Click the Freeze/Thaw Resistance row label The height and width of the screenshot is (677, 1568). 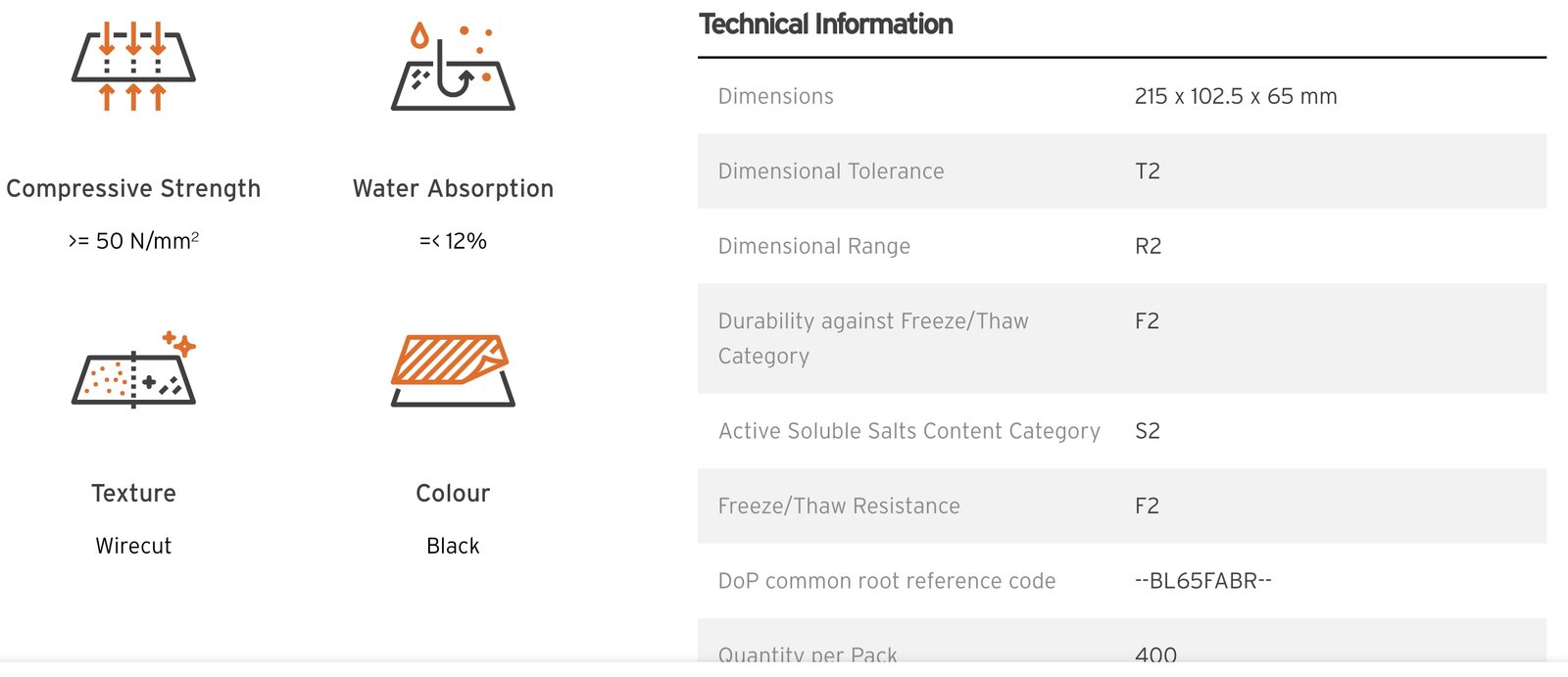[x=839, y=506]
